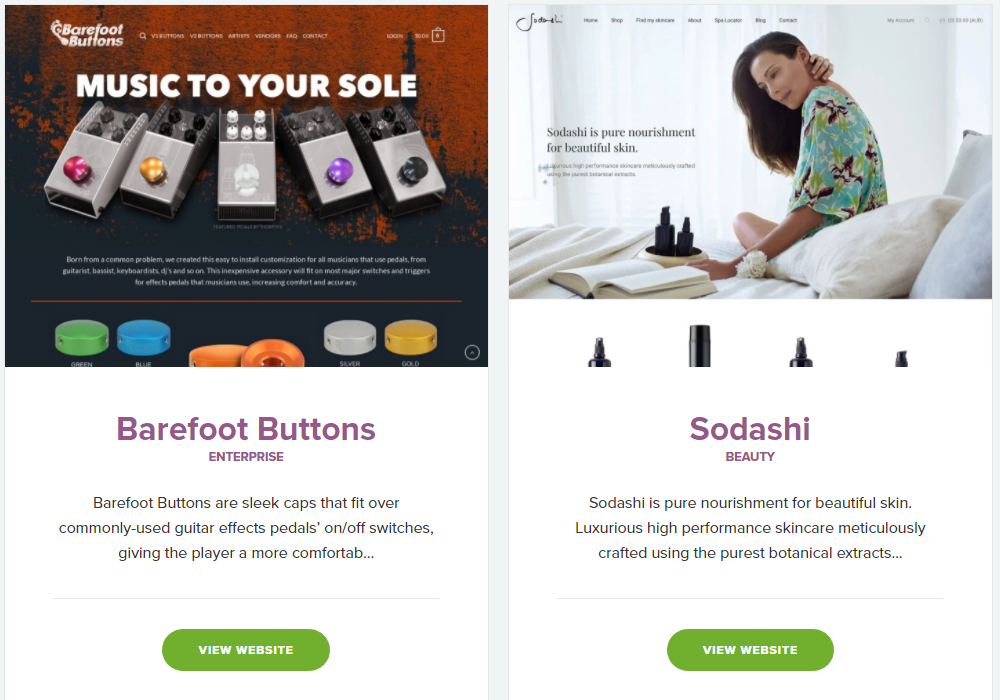Open the Artists menu item in Barefoot nav

239,36
